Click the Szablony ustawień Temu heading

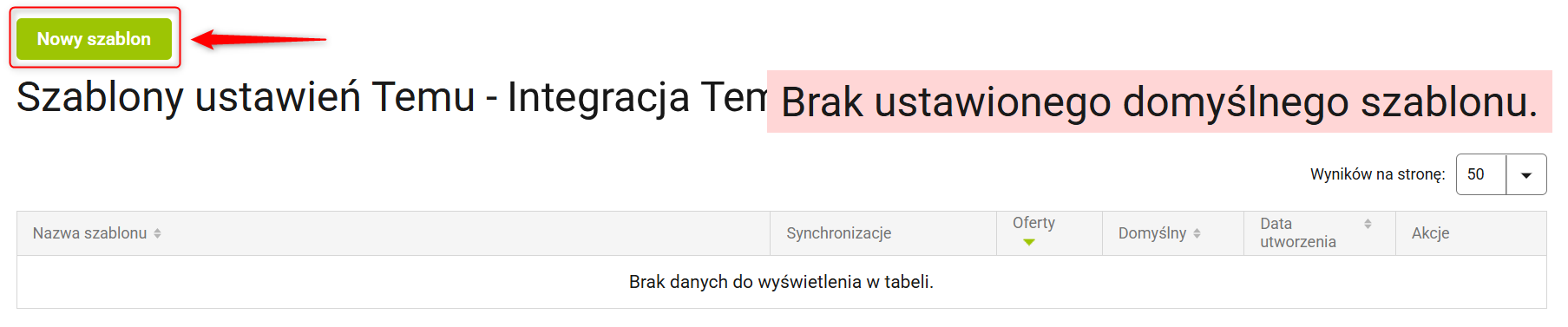click(x=246, y=96)
